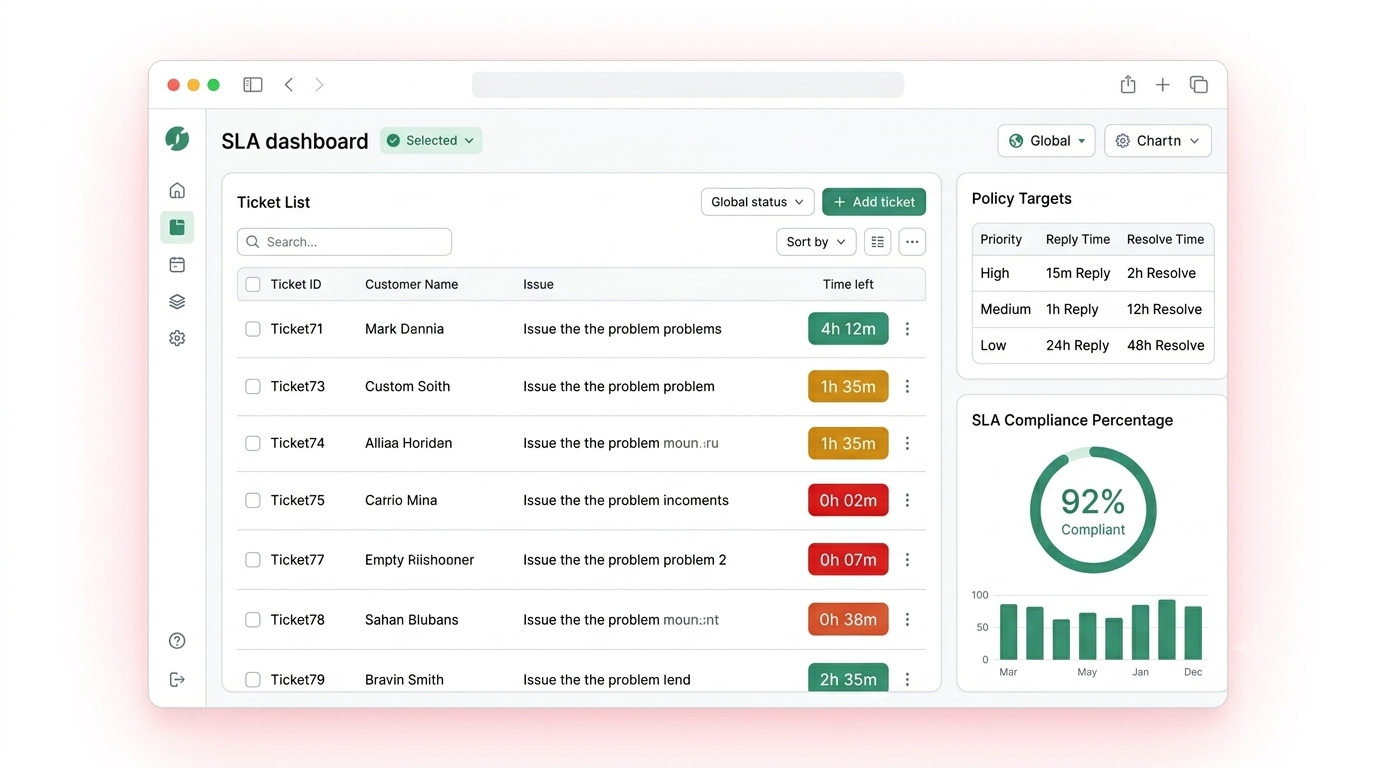Open row menu for Ticket77
The width and height of the screenshot is (1376, 768).
[x=907, y=560]
